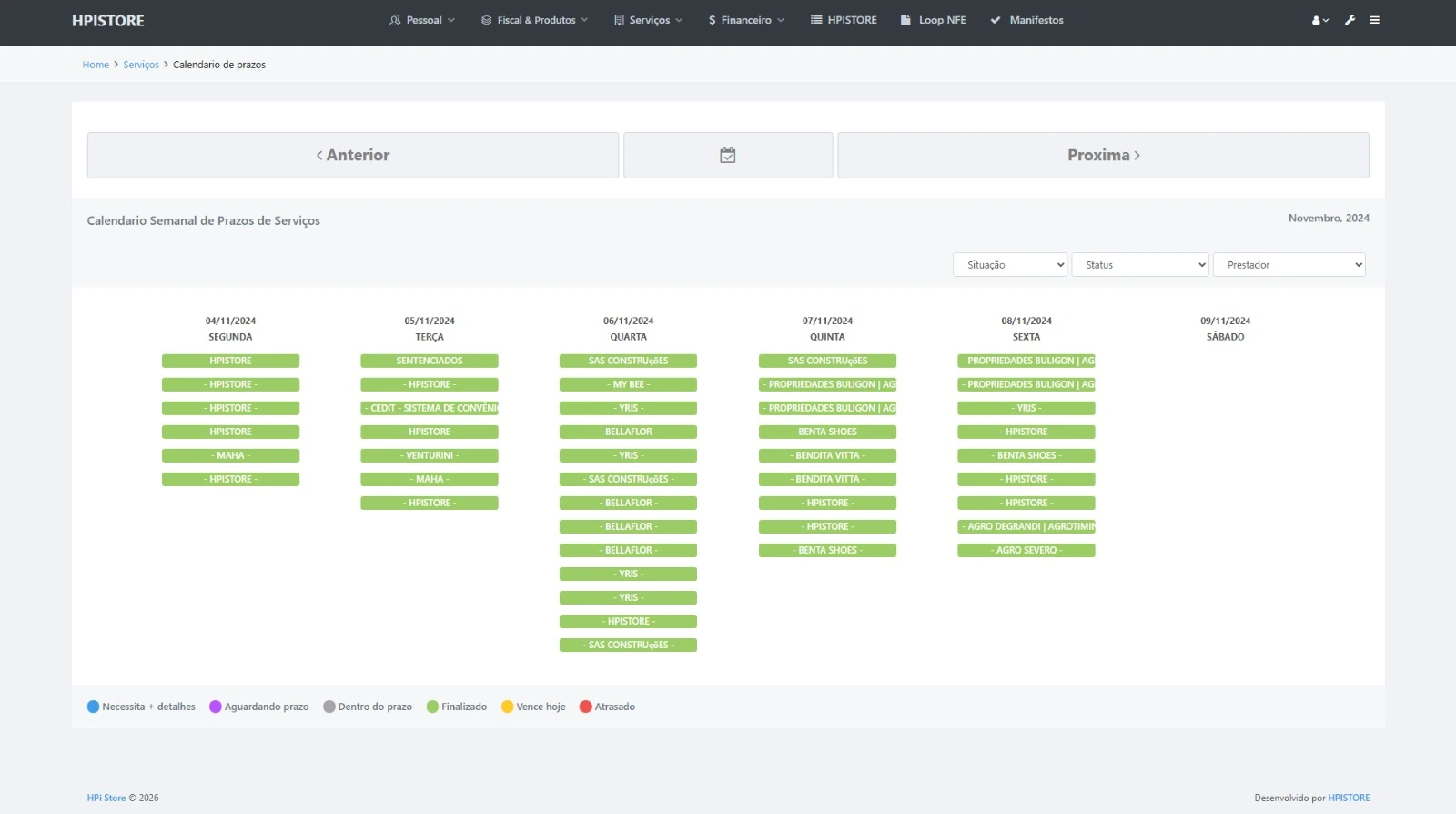Expand the Prestador dropdown filter
The width and height of the screenshot is (1456, 814).
[1289, 265]
